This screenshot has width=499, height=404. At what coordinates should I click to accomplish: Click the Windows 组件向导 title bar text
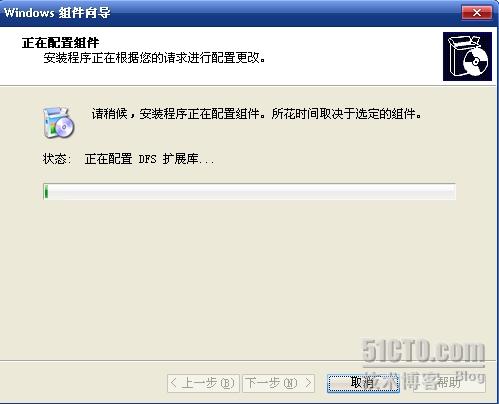tap(57, 13)
